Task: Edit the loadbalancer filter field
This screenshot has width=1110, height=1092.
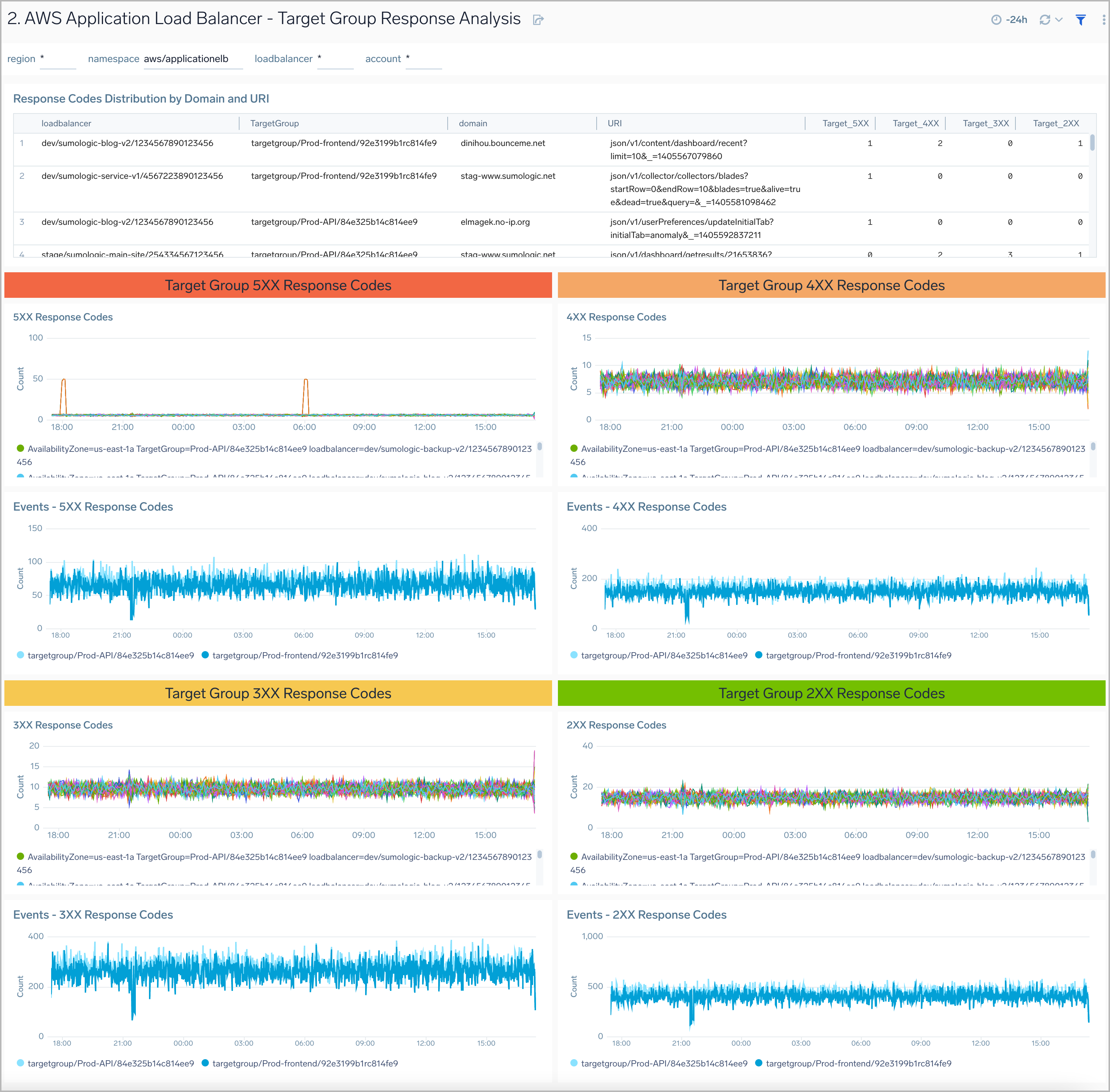Action: [x=335, y=59]
